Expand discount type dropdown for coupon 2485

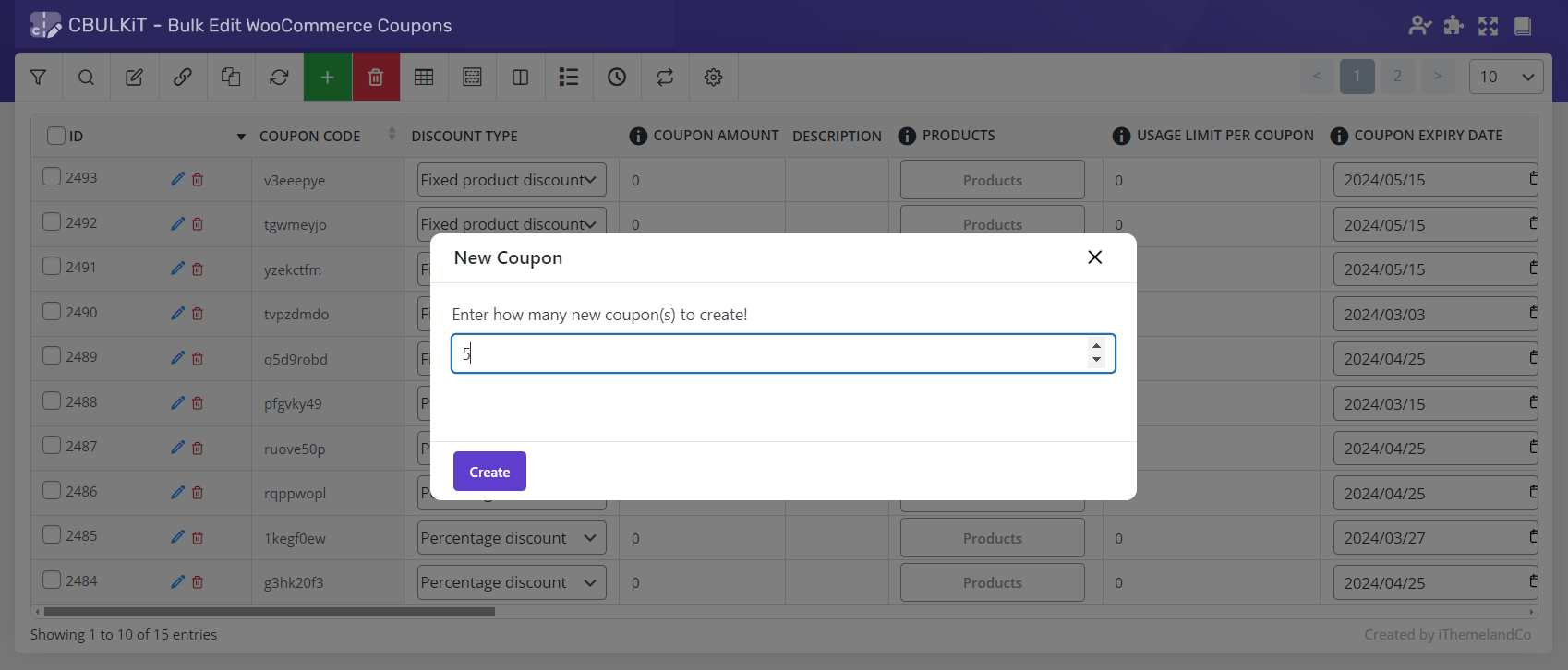point(511,538)
